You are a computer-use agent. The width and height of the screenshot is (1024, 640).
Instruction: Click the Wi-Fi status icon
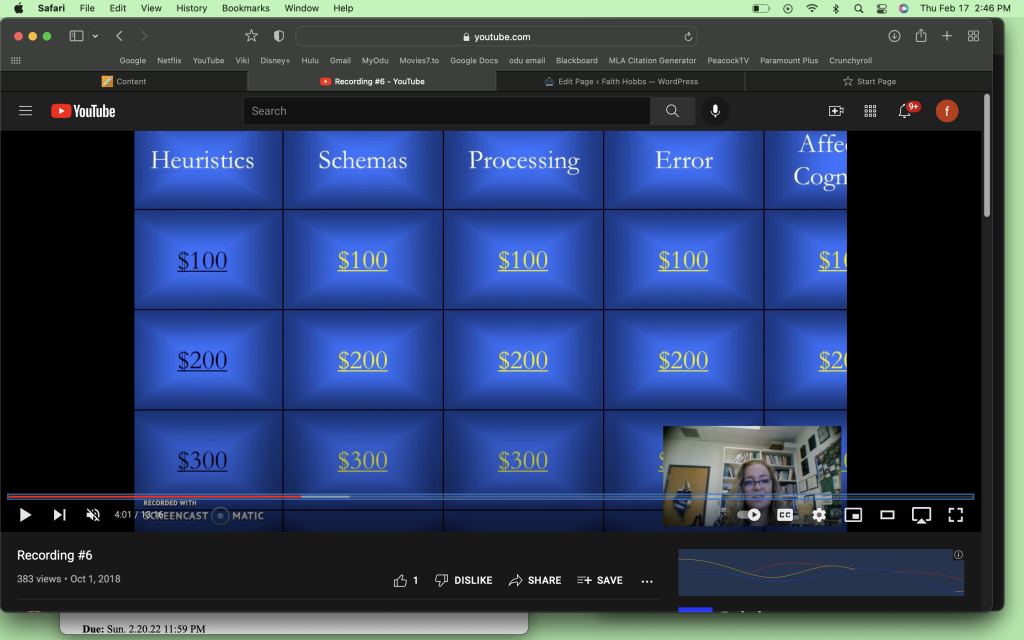click(x=812, y=8)
